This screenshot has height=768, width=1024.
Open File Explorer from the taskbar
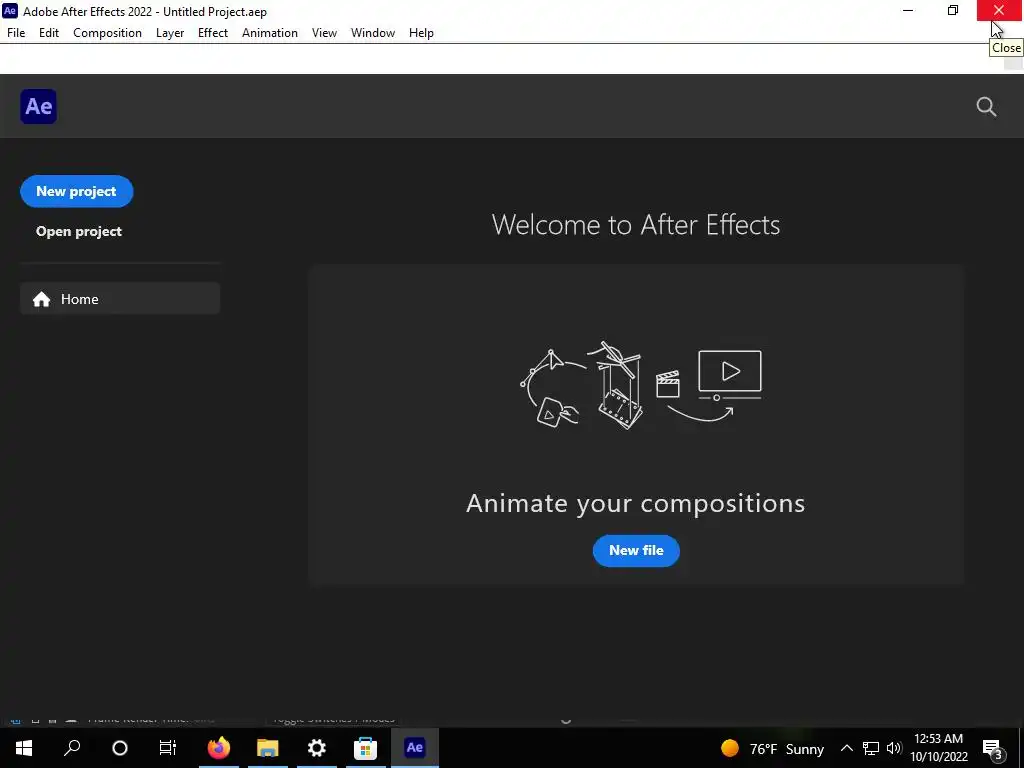(267, 748)
